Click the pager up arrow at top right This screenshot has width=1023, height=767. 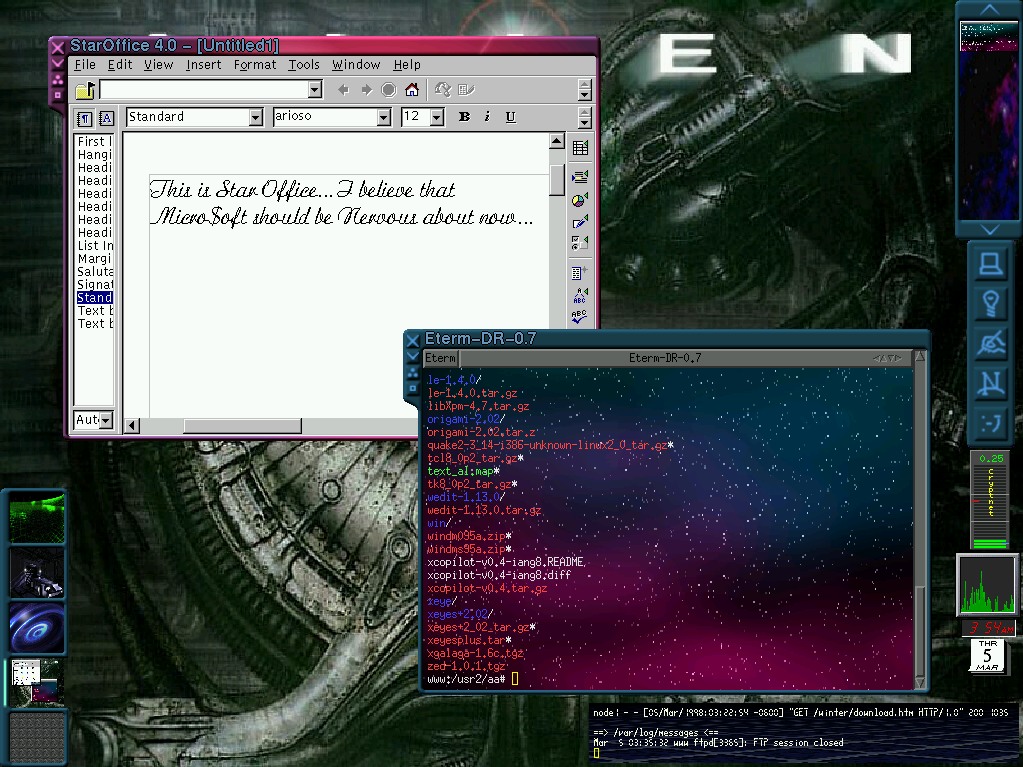click(990, 9)
